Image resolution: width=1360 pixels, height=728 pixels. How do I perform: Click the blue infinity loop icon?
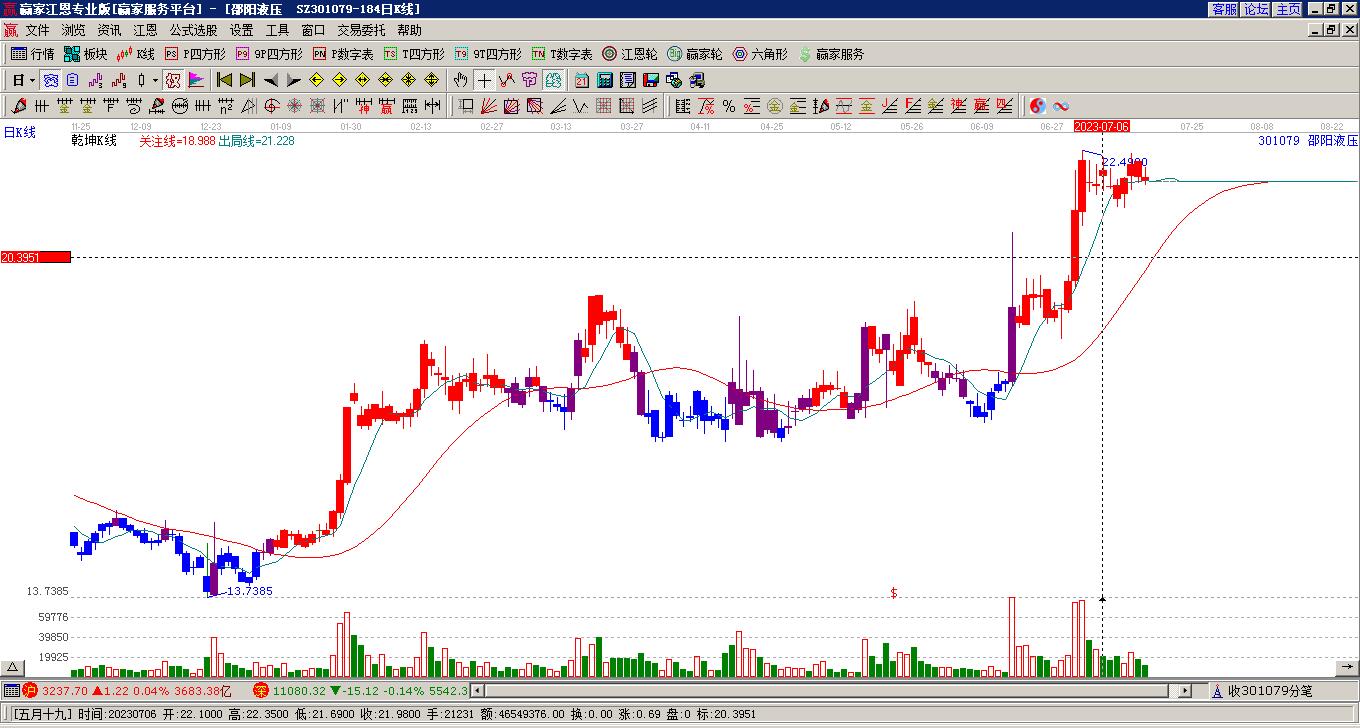point(1061,106)
